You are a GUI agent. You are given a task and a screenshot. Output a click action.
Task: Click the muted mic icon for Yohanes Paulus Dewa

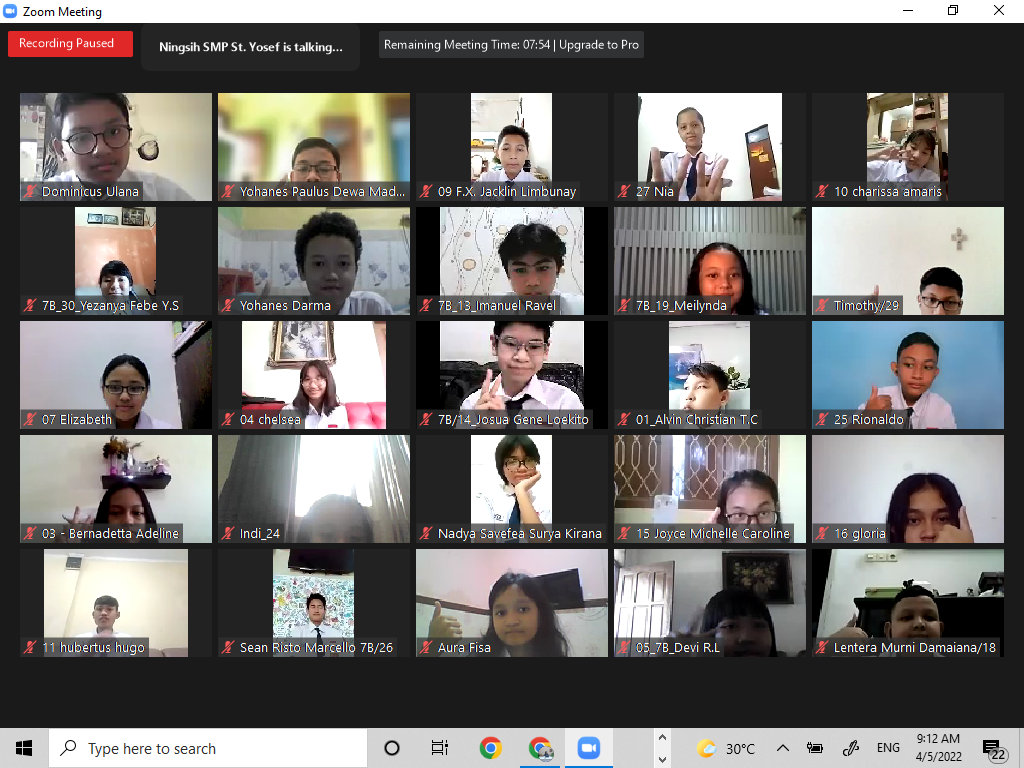coord(227,191)
